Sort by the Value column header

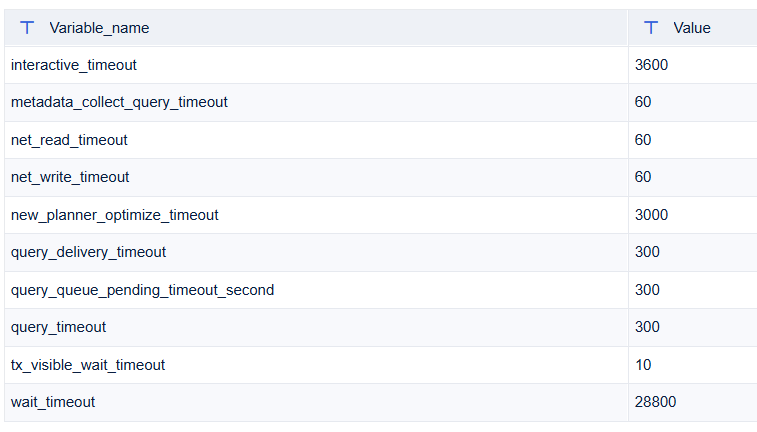tap(692, 28)
